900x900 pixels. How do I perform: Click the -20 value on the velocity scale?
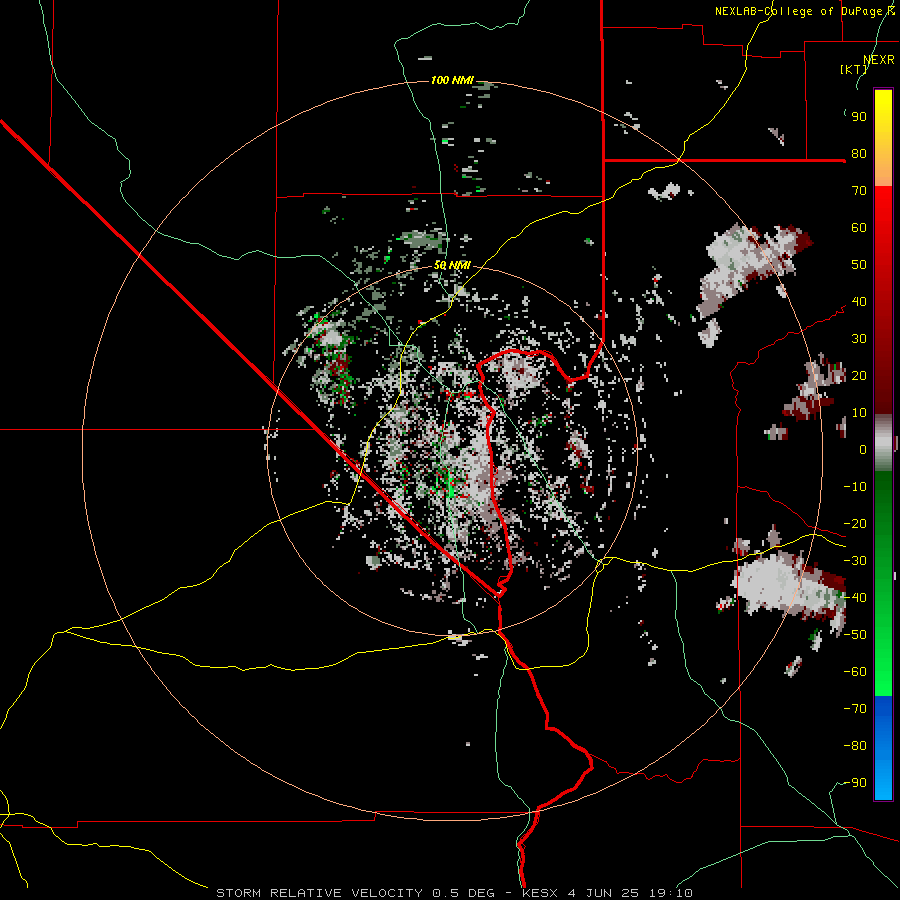point(855,523)
